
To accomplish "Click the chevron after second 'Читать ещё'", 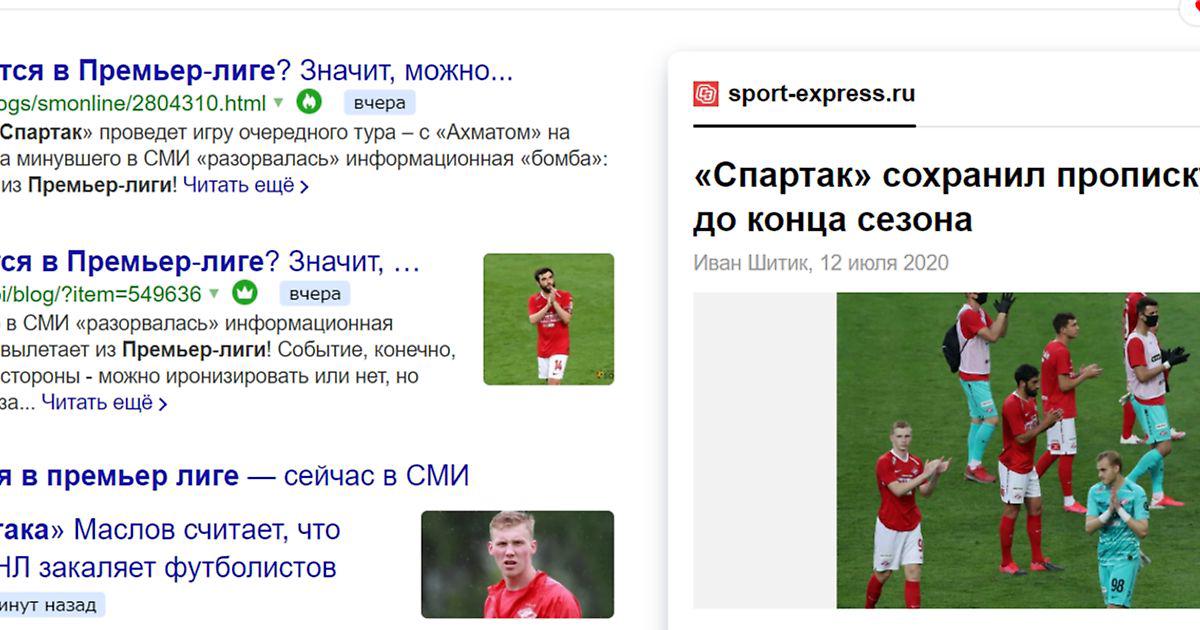I will (162, 404).
